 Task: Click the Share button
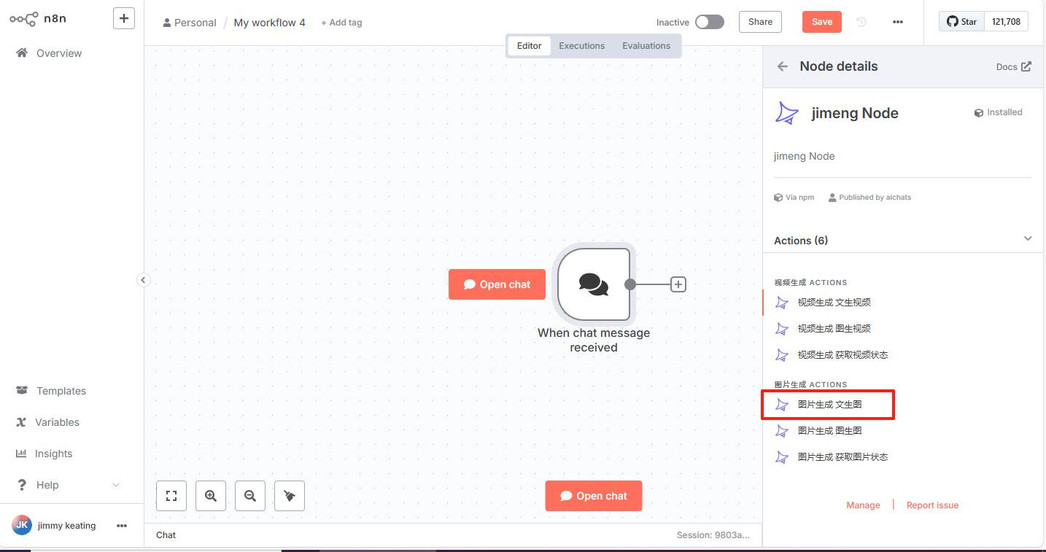point(760,22)
